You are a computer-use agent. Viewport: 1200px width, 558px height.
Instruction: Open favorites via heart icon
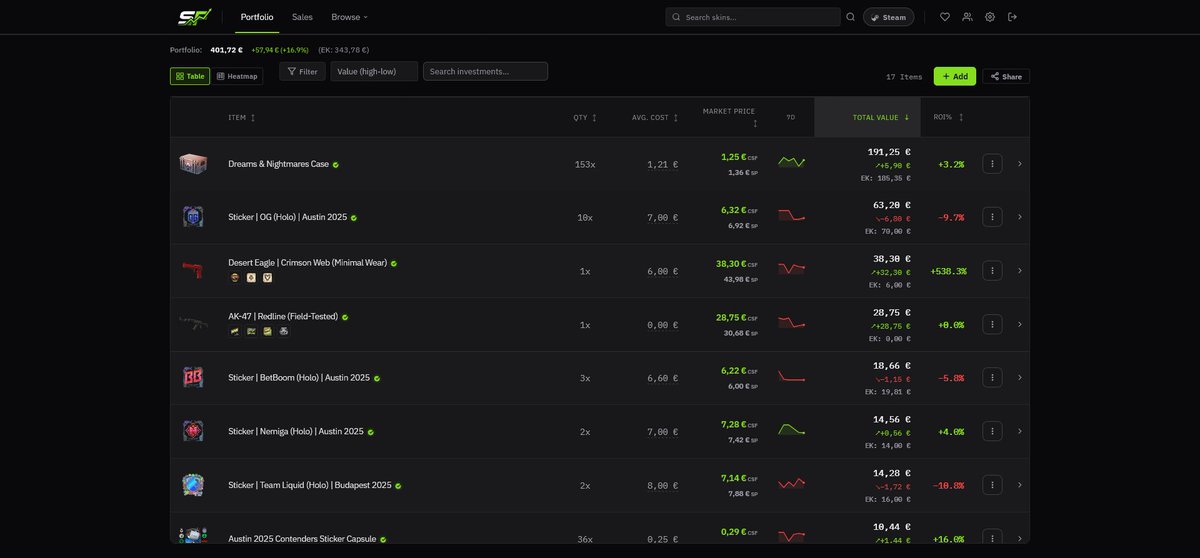pos(945,17)
